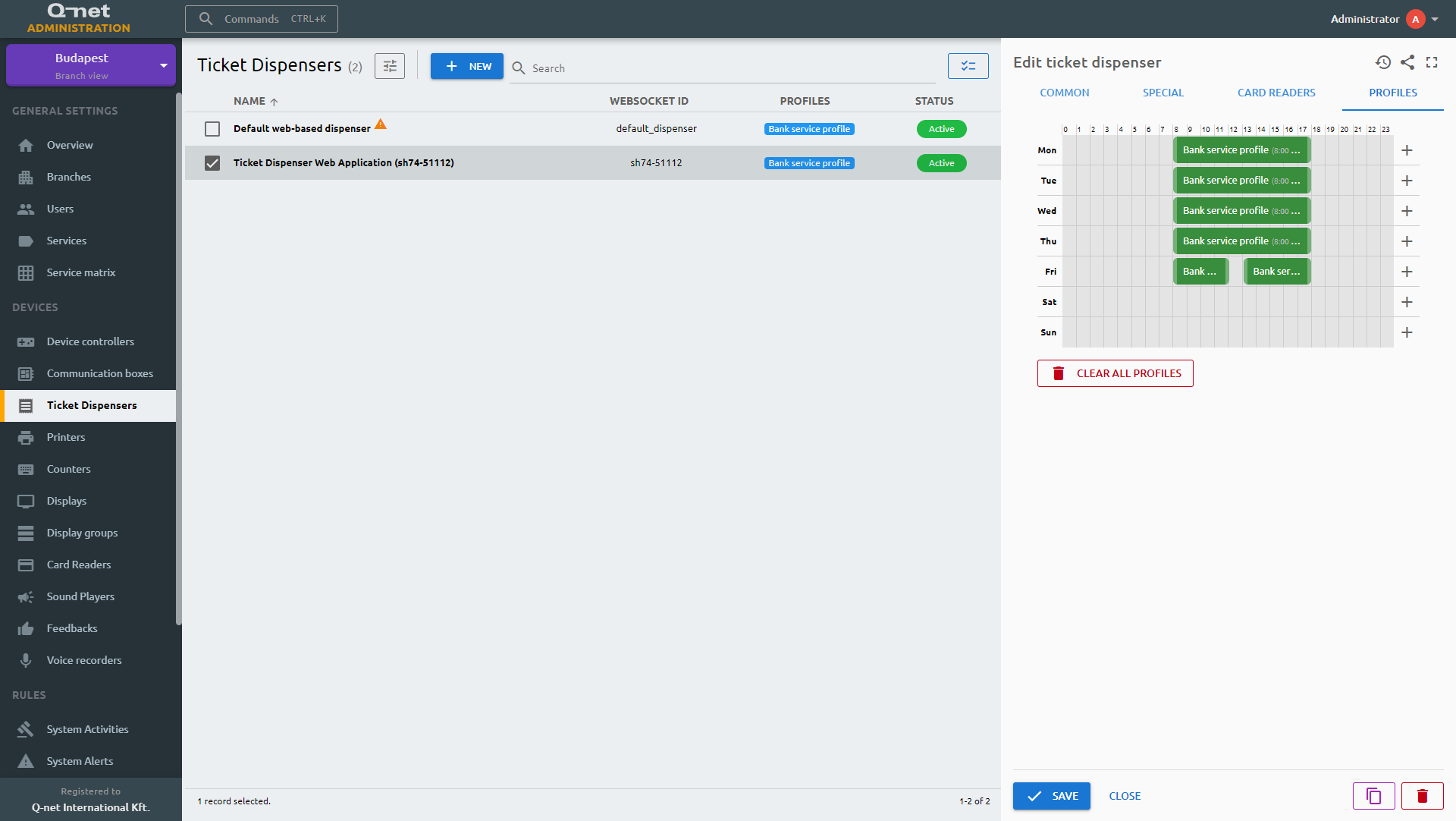Click the sh74-51112 websocket ID cell
Viewport: 1456px width, 821px height.
pyautogui.click(x=656, y=163)
